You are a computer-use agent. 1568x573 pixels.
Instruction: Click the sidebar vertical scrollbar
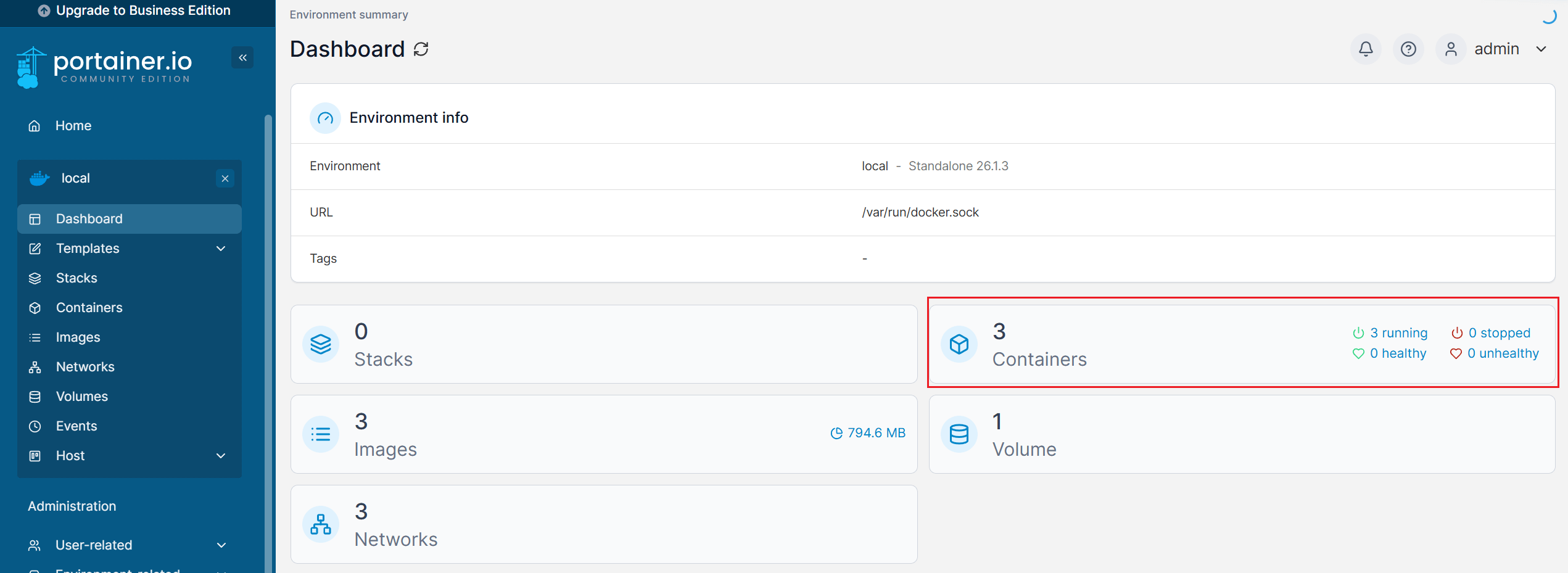pos(268,339)
